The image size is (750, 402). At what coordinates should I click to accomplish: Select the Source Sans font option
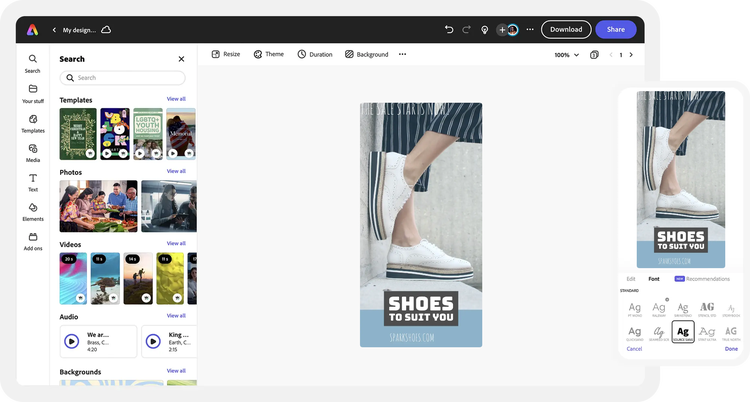coord(683,331)
